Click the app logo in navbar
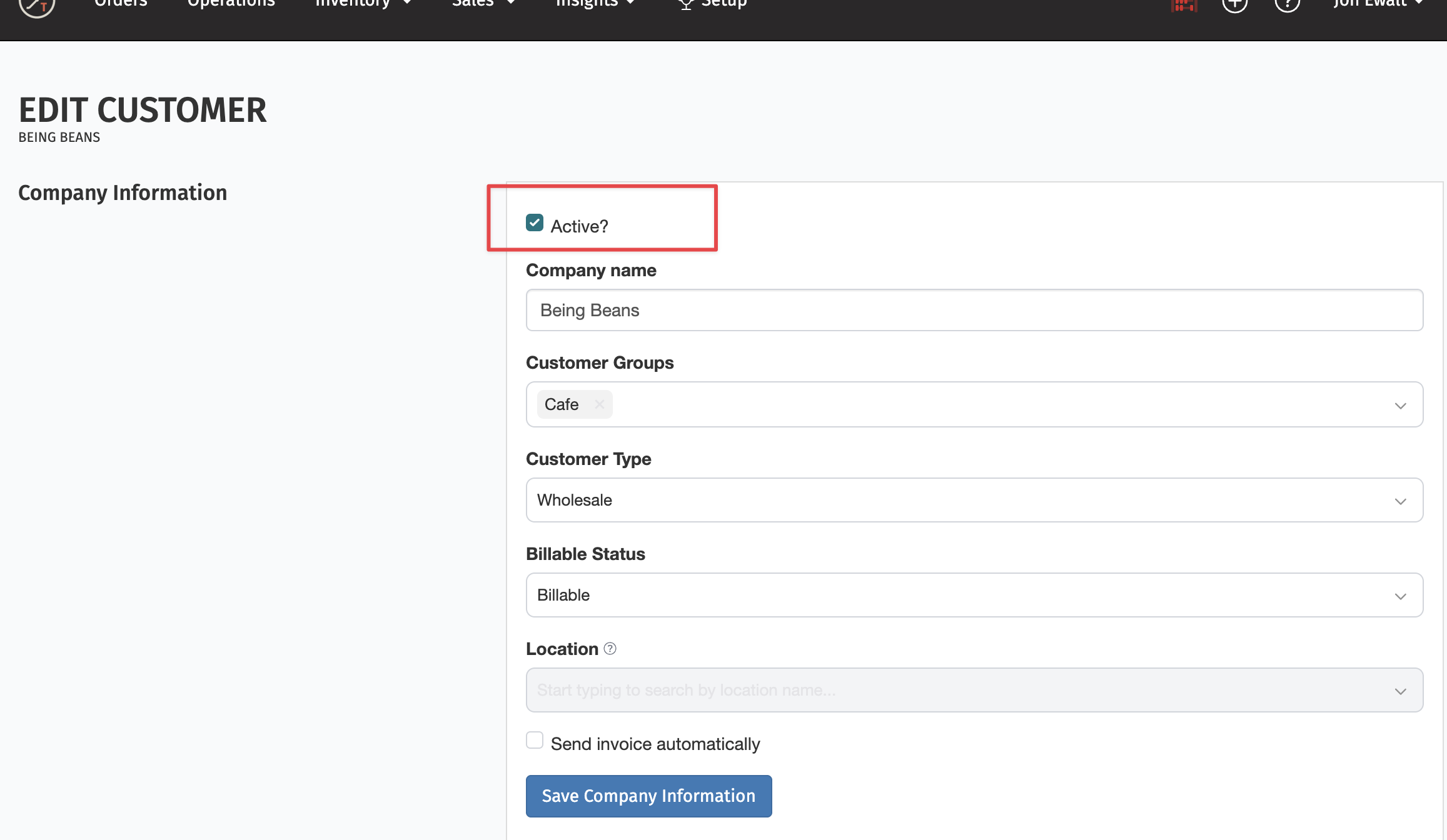Screen dimensions: 1447x840 [x=37, y=6]
